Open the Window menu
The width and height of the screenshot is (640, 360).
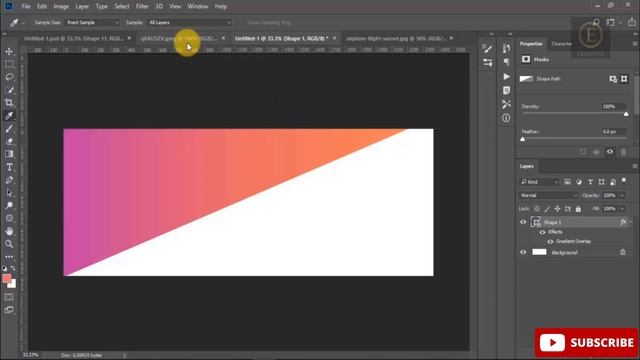[x=198, y=7]
